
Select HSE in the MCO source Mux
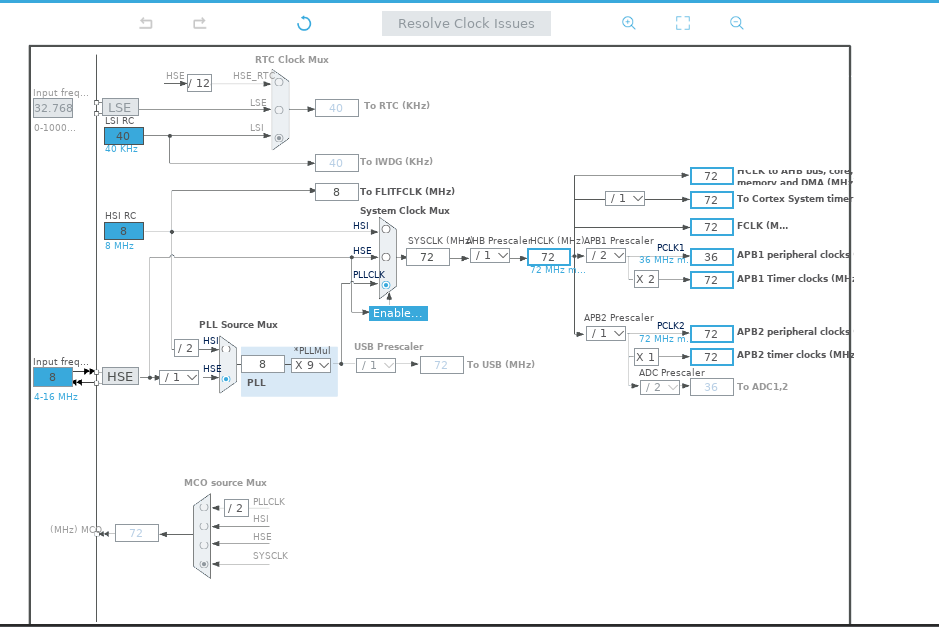[x=204, y=545]
